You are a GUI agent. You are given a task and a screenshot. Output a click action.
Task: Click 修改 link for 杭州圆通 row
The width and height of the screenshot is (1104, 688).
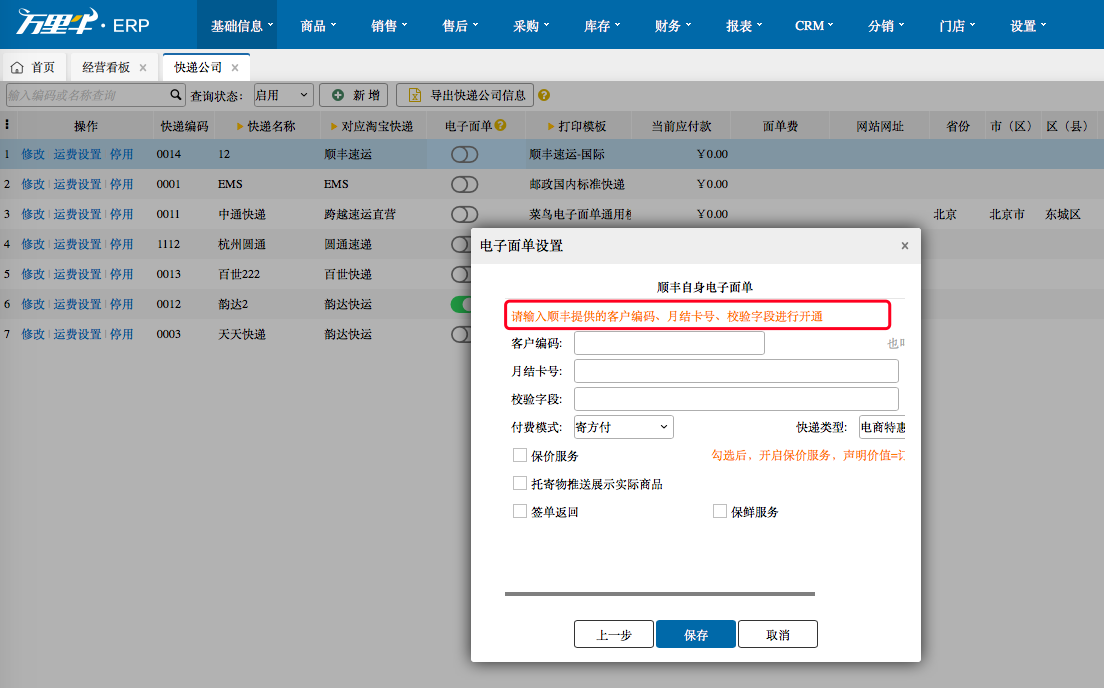click(x=33, y=244)
